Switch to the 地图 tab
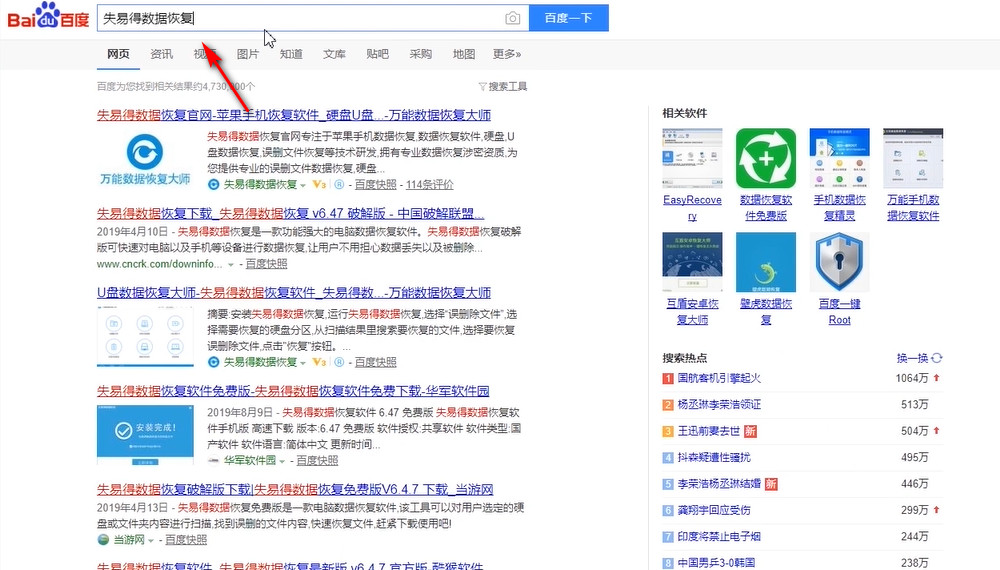 pos(464,54)
